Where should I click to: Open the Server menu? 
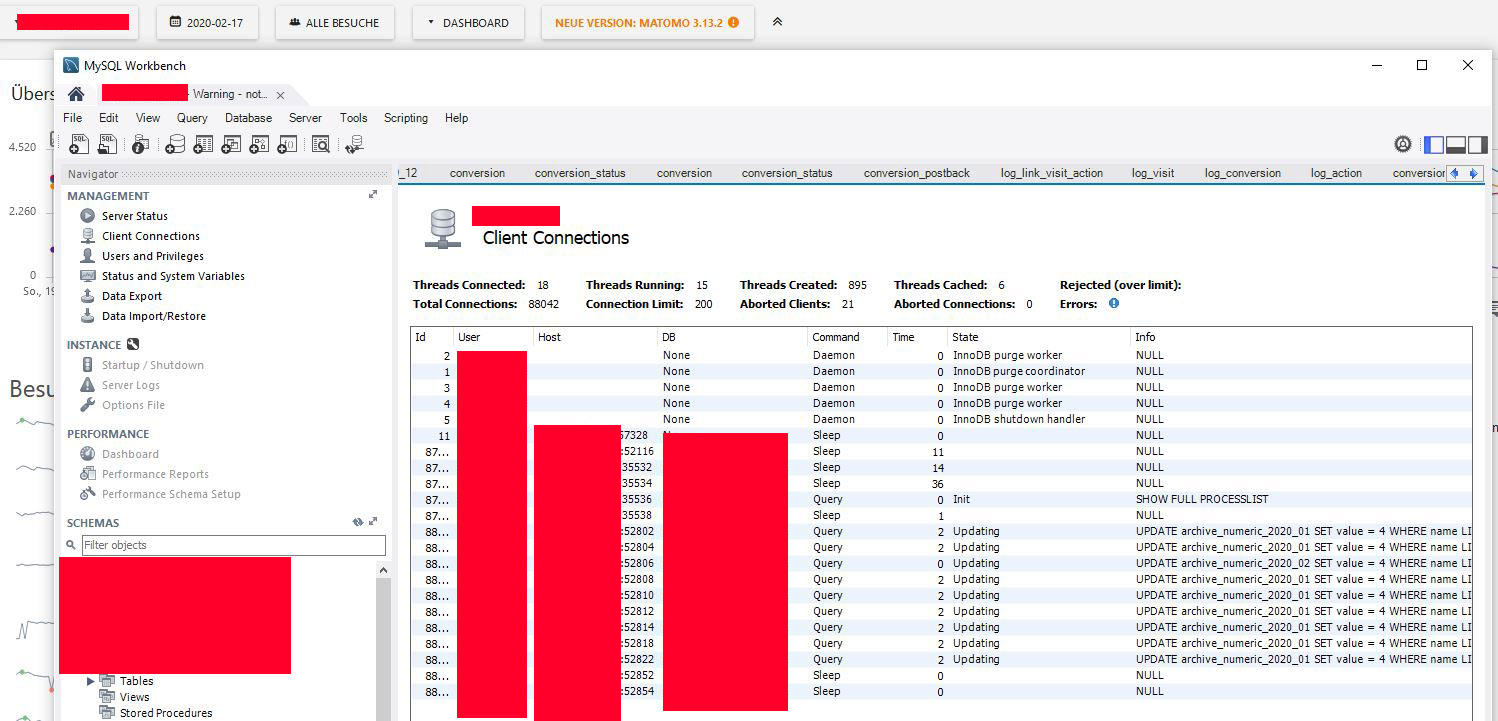pyautogui.click(x=305, y=118)
